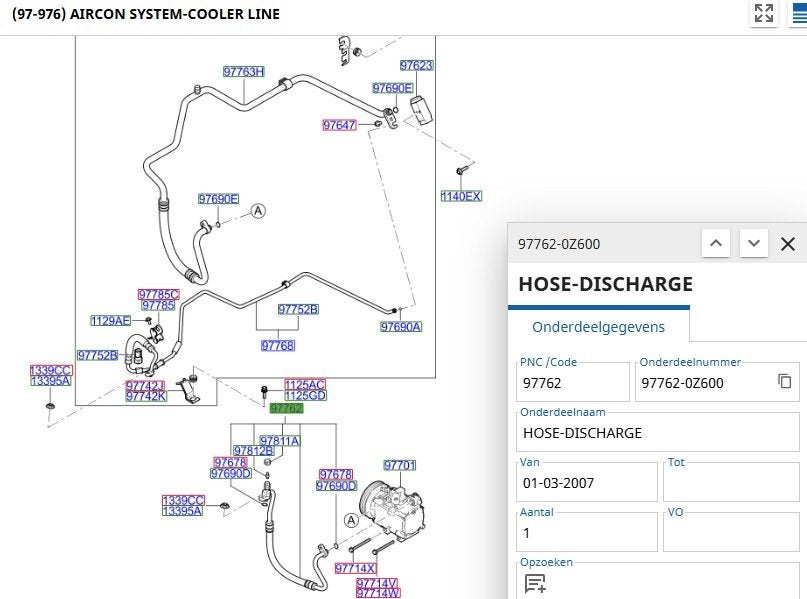Click bolt label 1125AC
Viewport: 807px width, 599px height.
point(305,384)
